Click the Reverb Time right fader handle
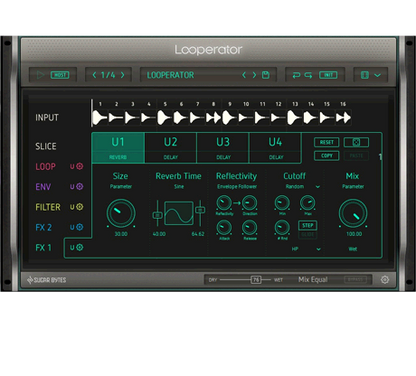The height and width of the screenshot is (376, 416). tap(200, 210)
